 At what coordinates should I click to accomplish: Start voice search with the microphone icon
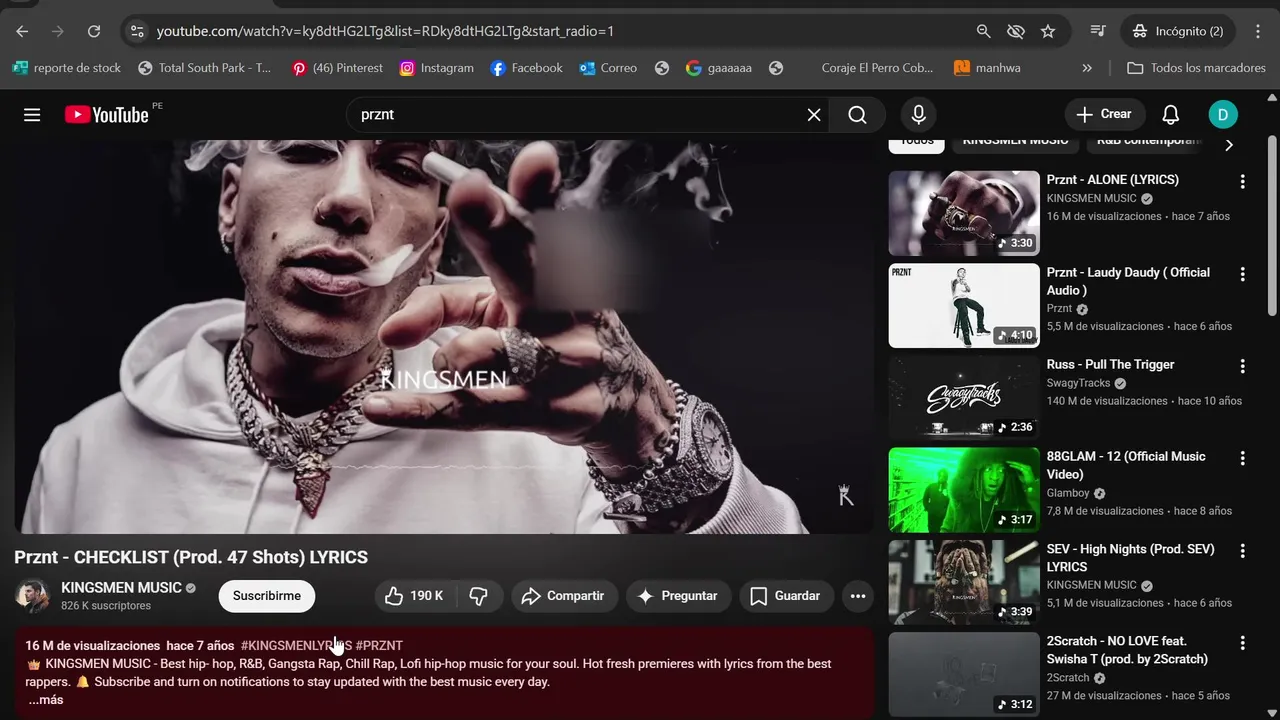[919, 115]
